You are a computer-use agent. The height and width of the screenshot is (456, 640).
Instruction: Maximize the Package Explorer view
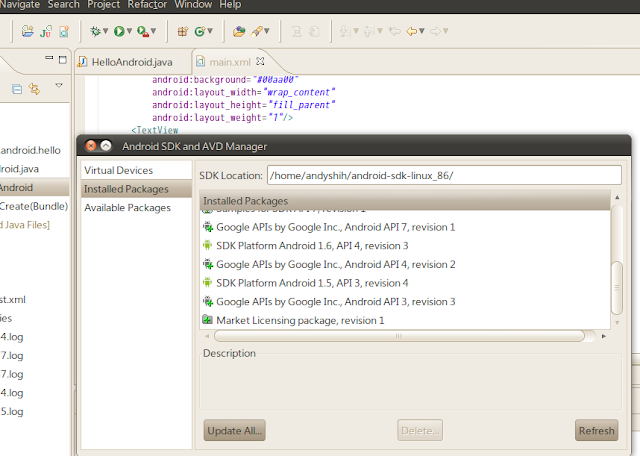pos(62,60)
